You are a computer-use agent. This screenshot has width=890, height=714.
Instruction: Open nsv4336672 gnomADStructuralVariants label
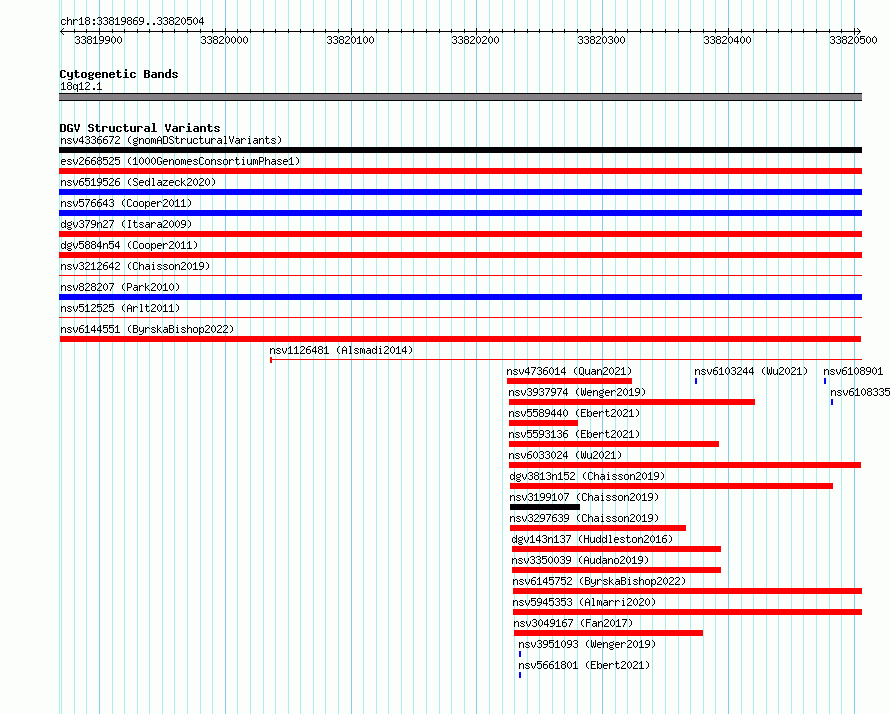click(171, 140)
